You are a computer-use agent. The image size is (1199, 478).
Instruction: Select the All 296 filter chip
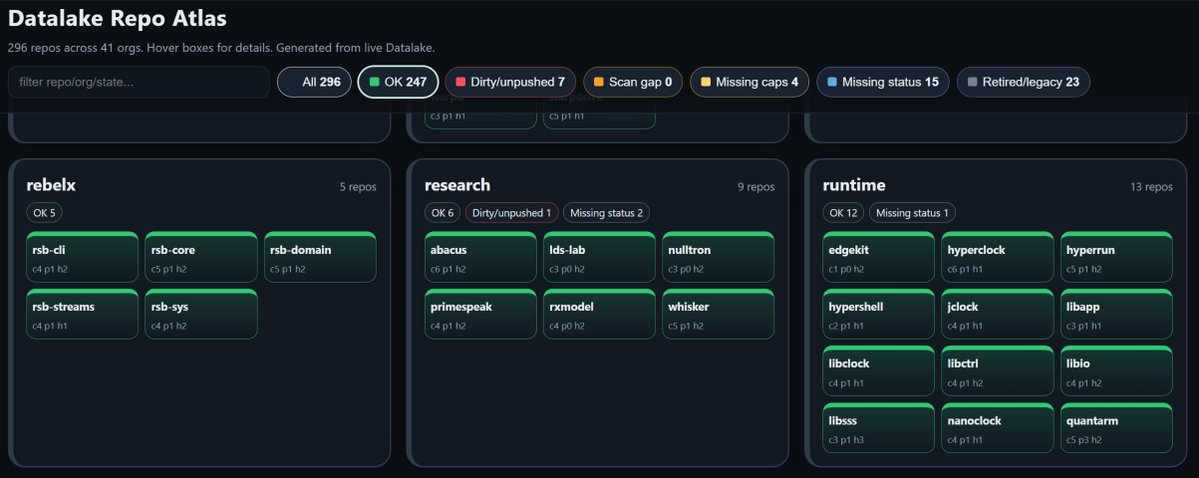[x=314, y=82]
